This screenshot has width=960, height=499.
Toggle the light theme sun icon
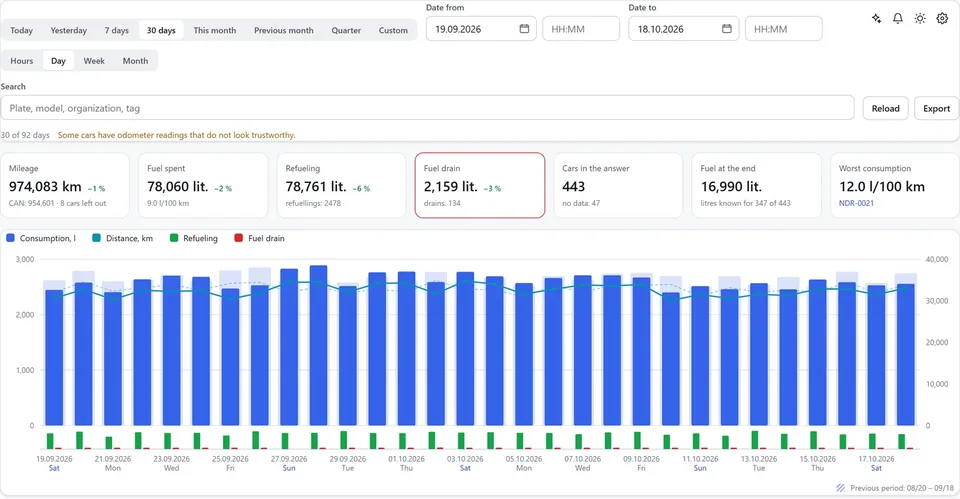click(920, 18)
